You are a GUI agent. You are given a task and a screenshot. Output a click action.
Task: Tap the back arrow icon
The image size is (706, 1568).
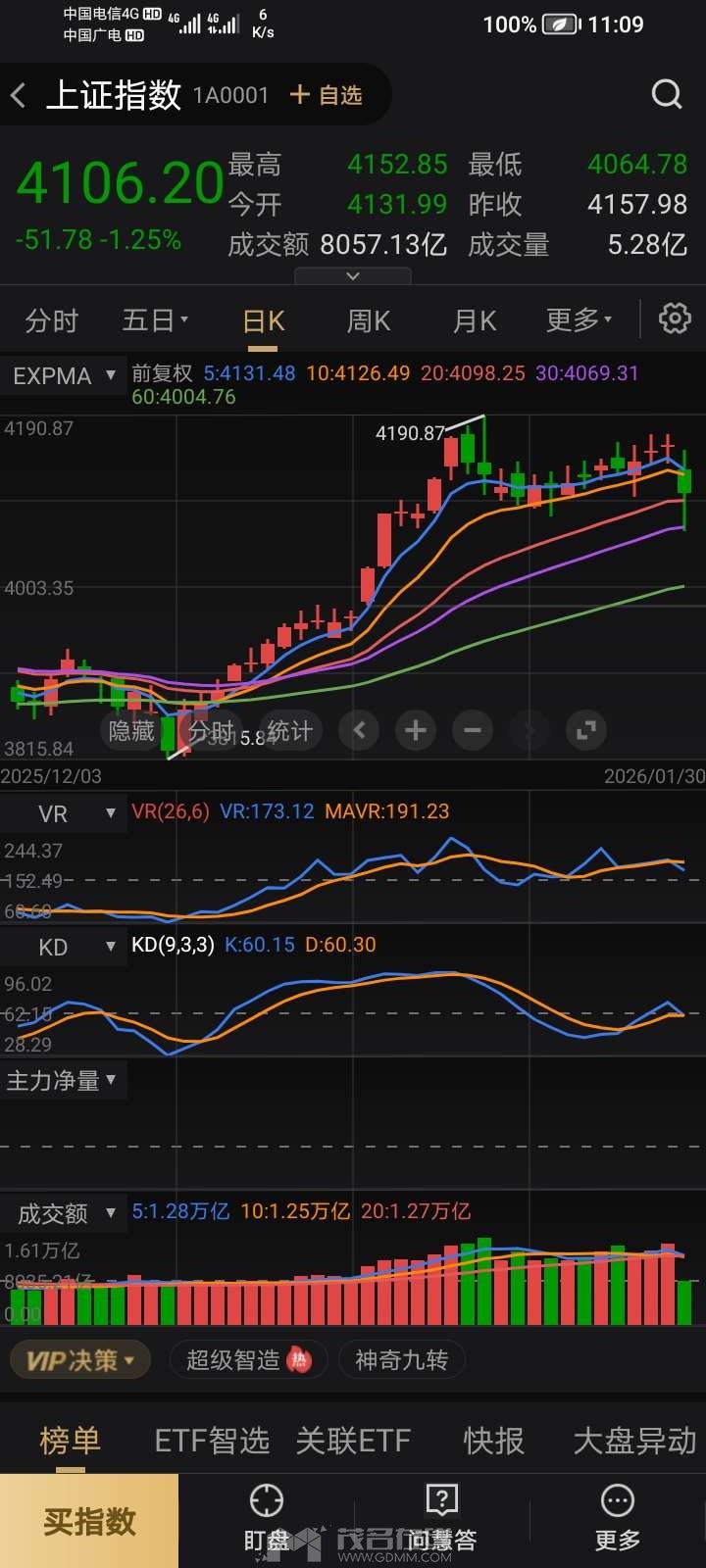19,95
